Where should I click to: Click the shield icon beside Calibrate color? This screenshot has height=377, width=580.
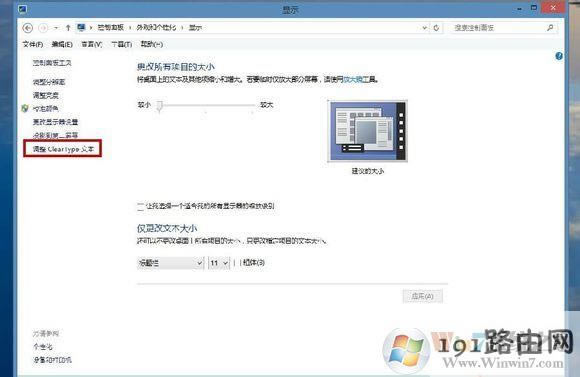point(25,108)
